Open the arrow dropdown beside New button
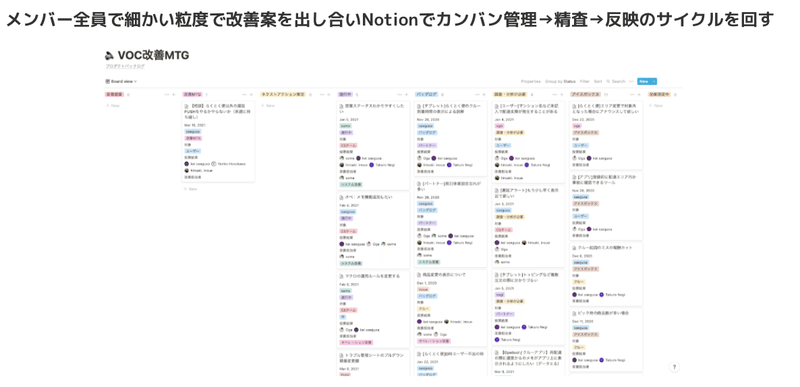 click(x=654, y=81)
